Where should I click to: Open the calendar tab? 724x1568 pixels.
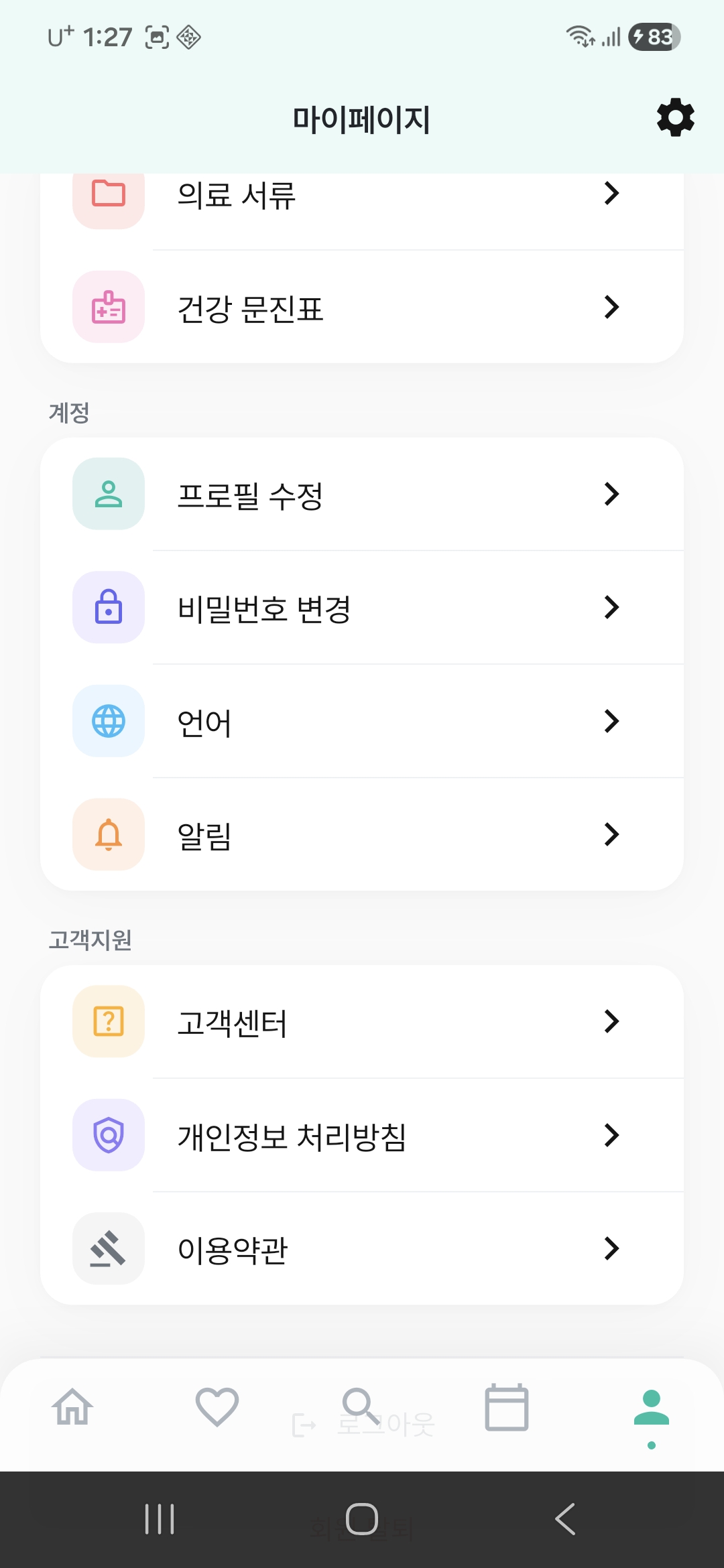507,1407
